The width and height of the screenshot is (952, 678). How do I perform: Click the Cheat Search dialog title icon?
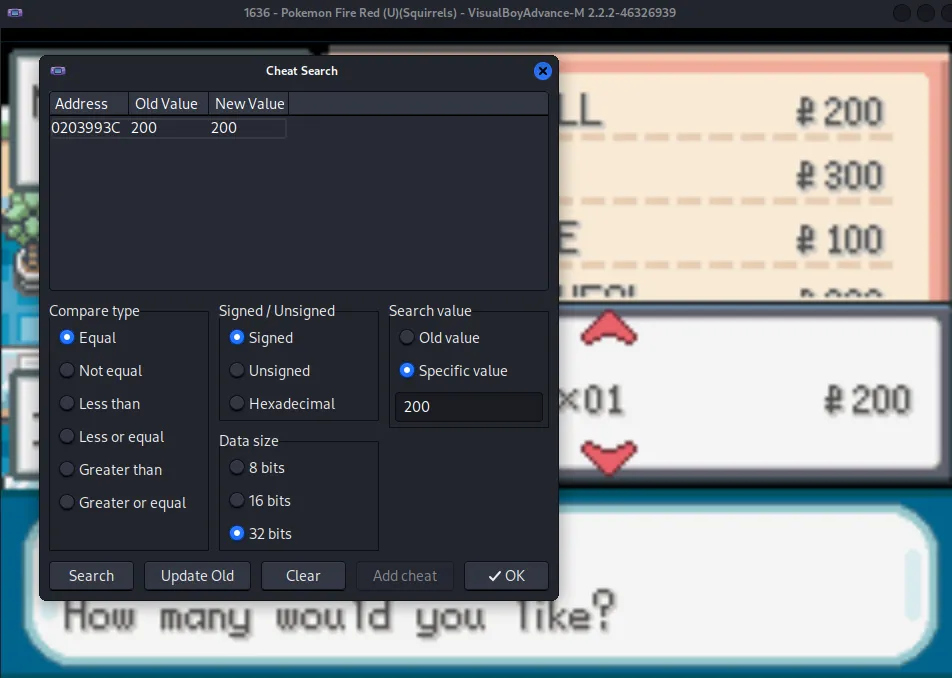(58, 71)
